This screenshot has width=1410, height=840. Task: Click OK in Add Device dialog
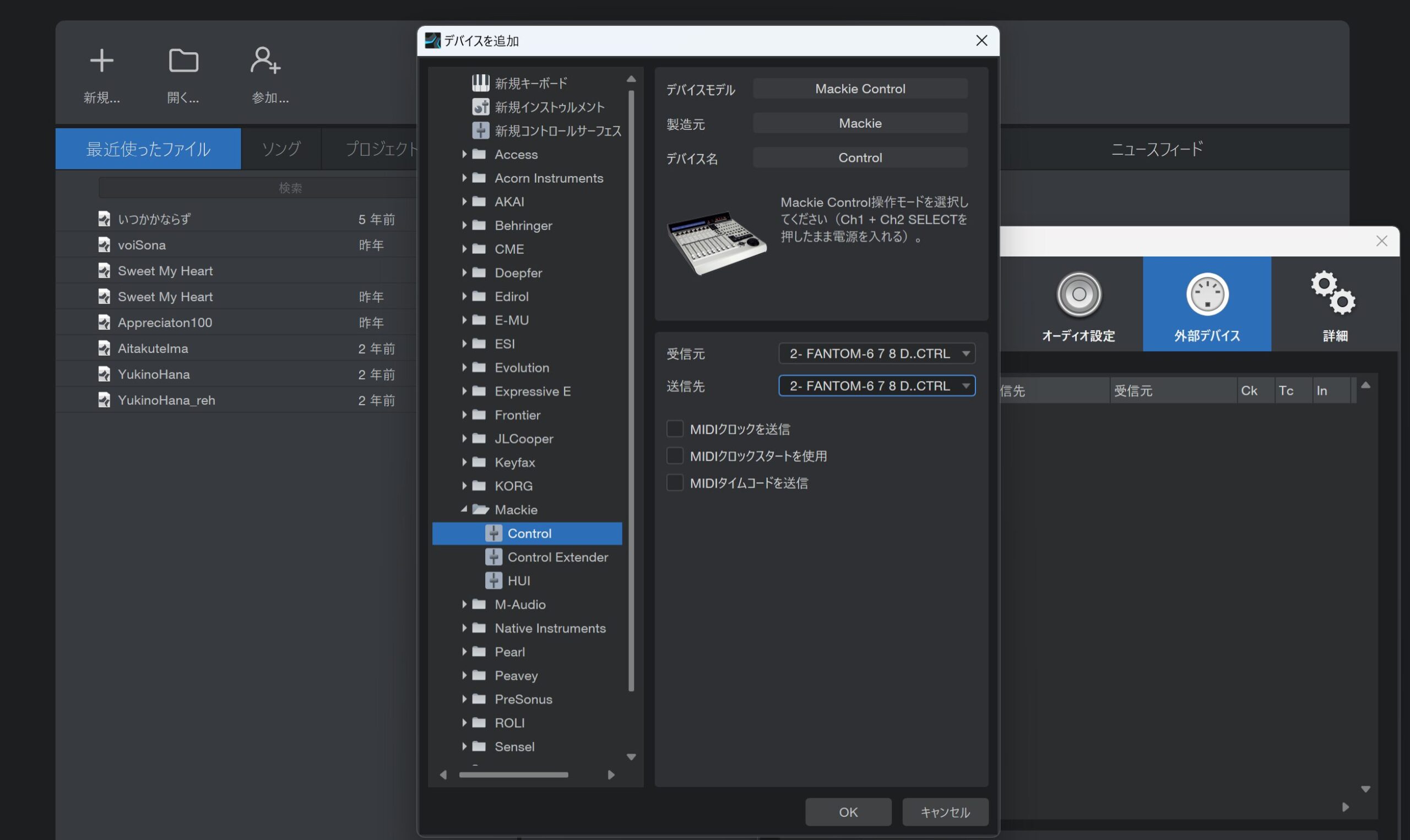(848, 812)
